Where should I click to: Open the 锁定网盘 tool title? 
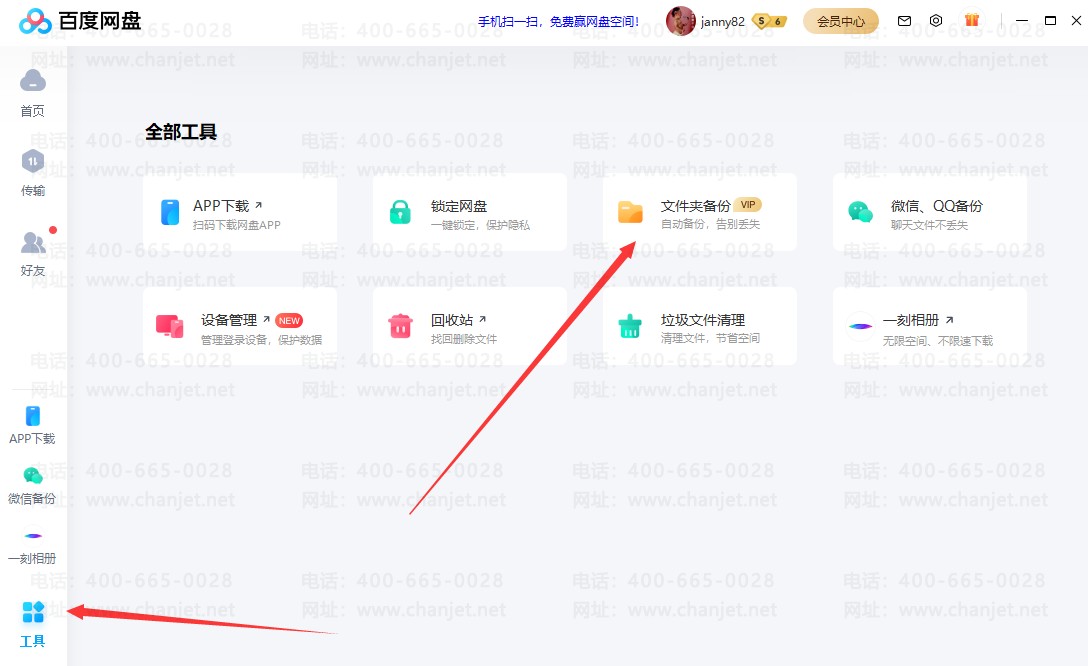pos(459,206)
